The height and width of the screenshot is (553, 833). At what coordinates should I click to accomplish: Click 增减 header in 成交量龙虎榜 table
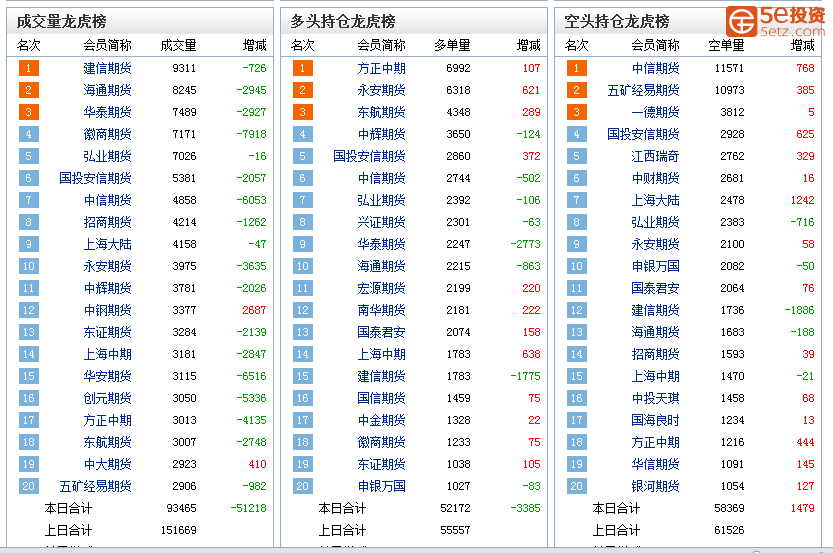pyautogui.click(x=254, y=46)
